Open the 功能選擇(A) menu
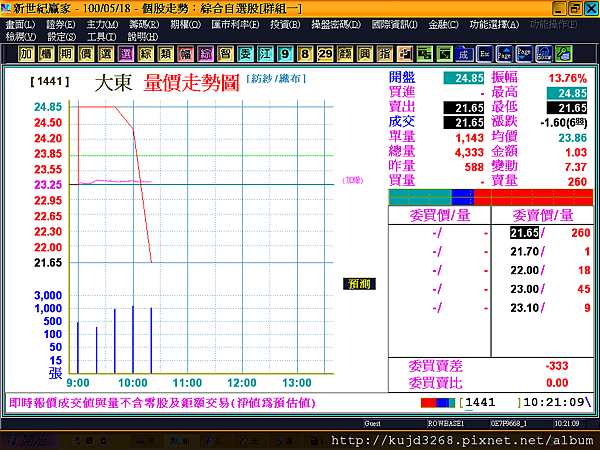Image resolution: width=600 pixels, height=450 pixels. click(x=494, y=24)
